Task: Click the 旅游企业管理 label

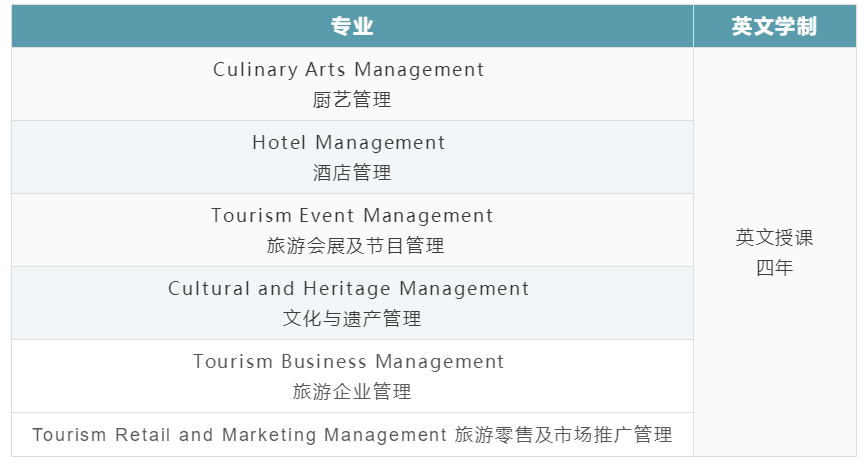Action: pyautogui.click(x=352, y=392)
